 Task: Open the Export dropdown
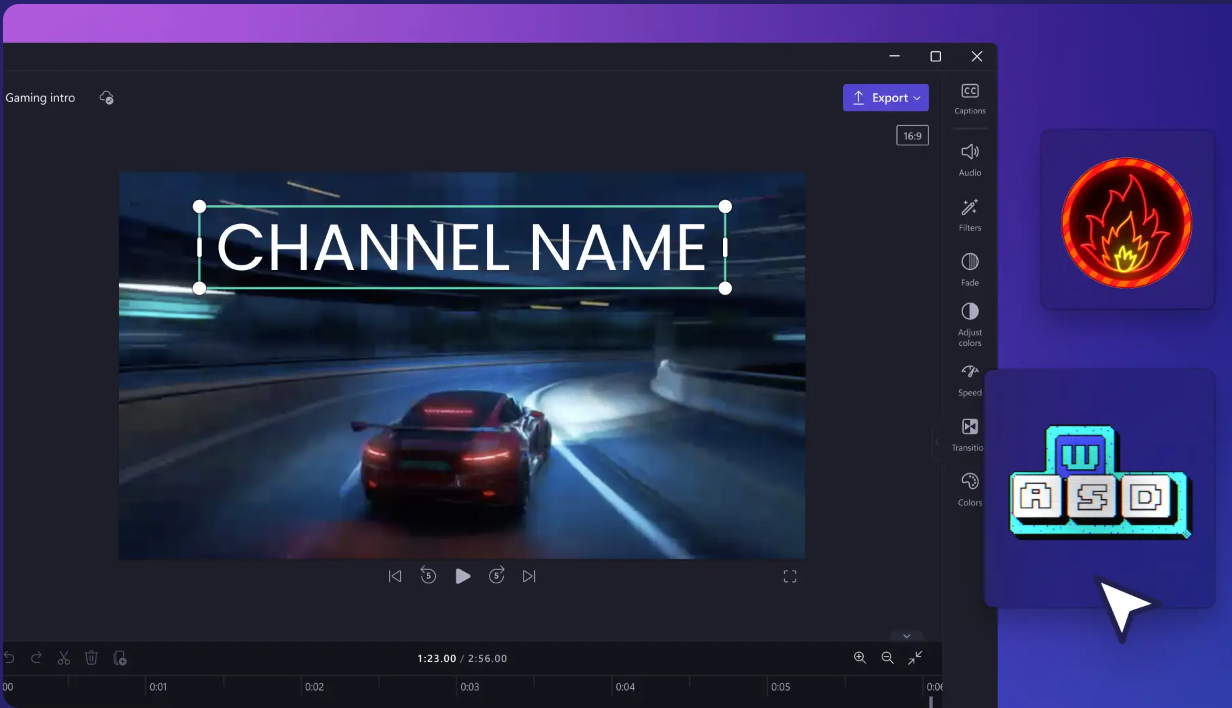(886, 98)
